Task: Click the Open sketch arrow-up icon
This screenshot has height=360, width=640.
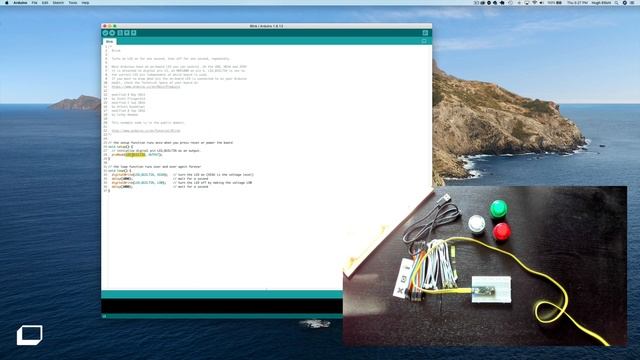Action: pyautogui.click(x=127, y=33)
